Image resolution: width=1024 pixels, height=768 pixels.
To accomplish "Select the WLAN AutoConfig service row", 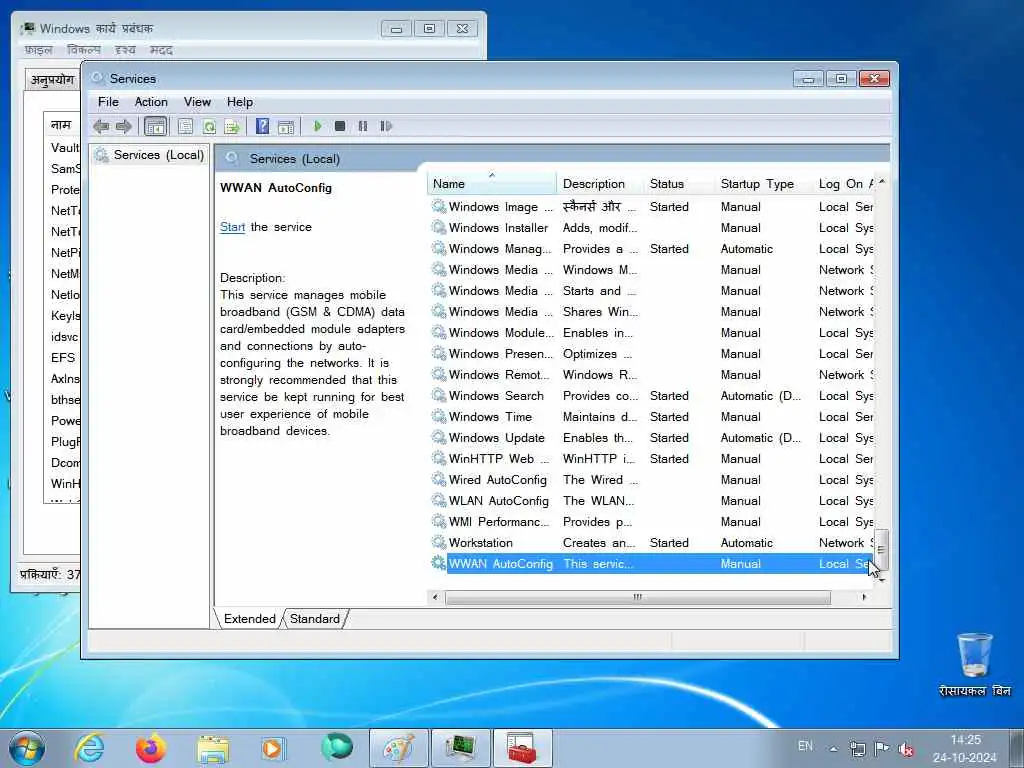I will [x=652, y=501].
